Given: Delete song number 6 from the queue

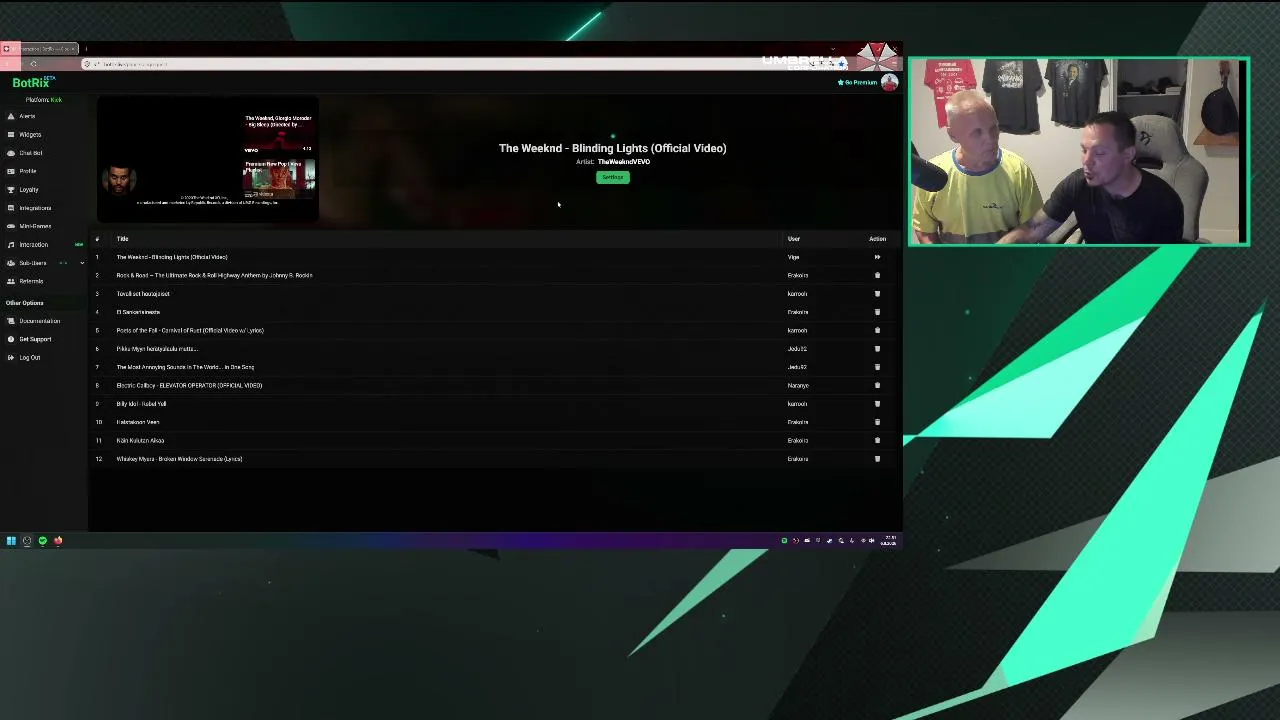Looking at the screenshot, I should [877, 349].
